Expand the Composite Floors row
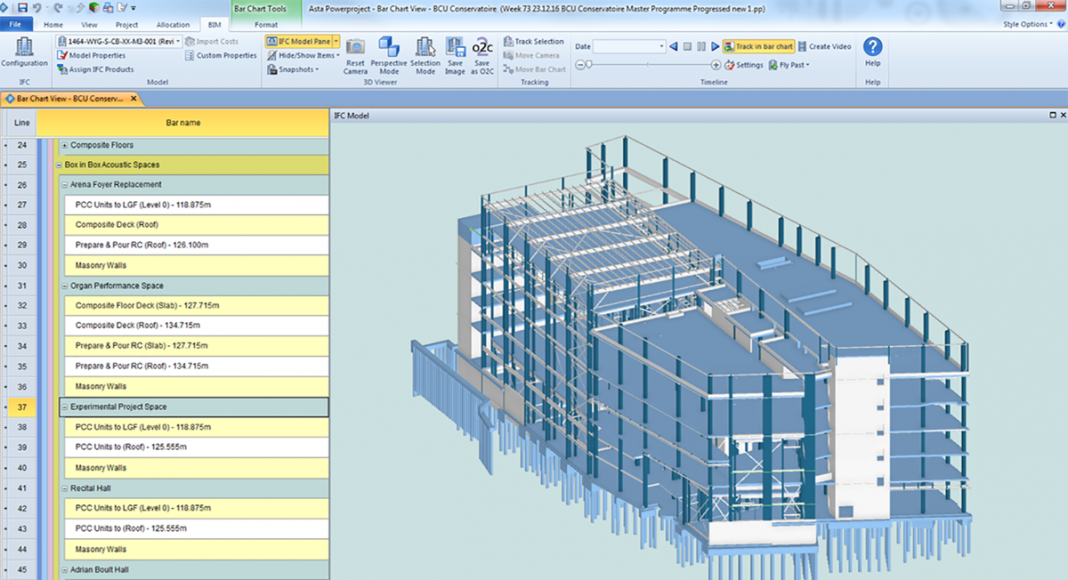 coord(64,145)
